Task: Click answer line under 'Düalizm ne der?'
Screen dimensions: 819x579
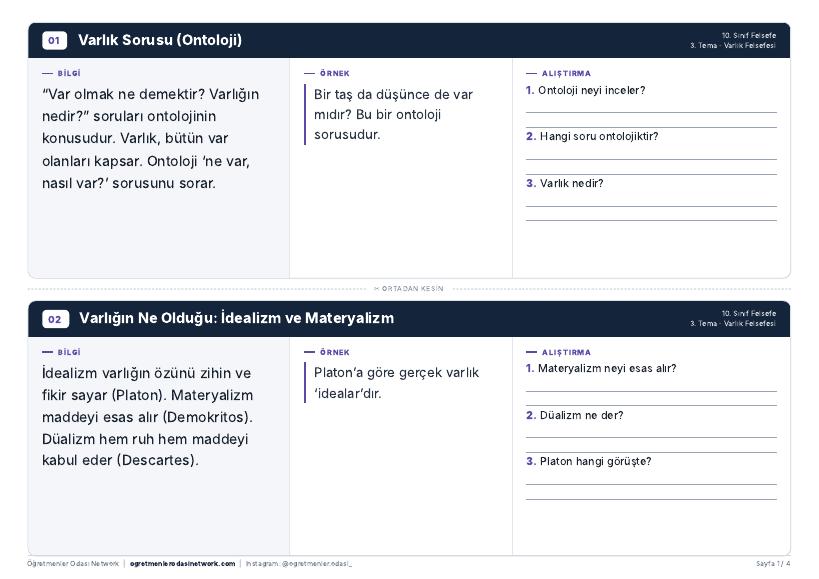Action: (651, 438)
